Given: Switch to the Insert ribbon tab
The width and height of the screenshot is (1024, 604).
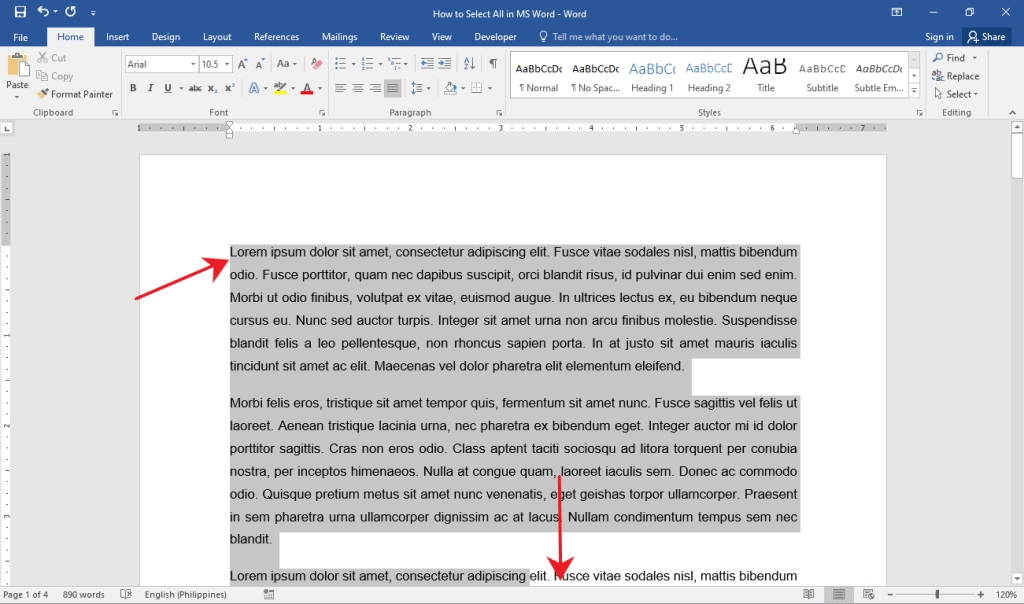Looking at the screenshot, I should pyautogui.click(x=118, y=37).
